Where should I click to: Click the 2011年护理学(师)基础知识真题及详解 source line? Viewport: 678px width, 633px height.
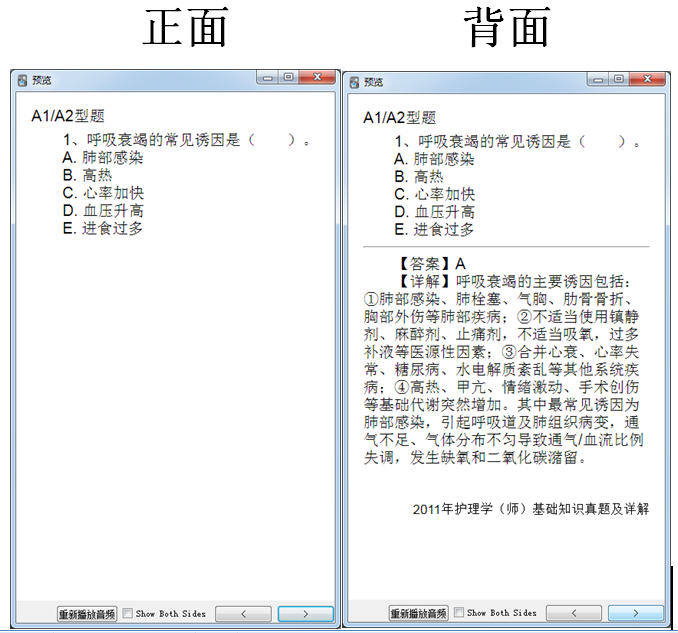pyautogui.click(x=531, y=509)
